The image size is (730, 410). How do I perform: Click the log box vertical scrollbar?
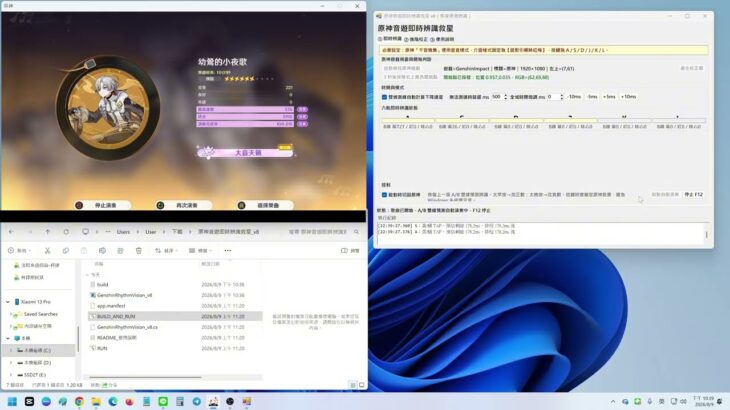tap(706, 234)
